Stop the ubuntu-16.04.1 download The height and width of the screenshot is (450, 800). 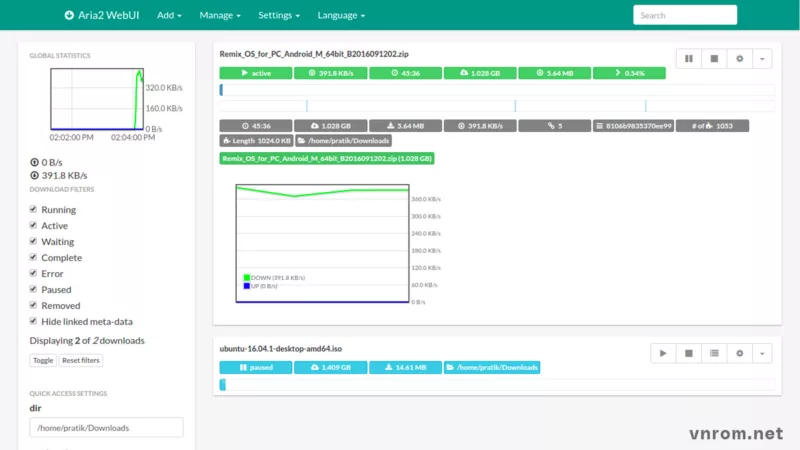689,353
